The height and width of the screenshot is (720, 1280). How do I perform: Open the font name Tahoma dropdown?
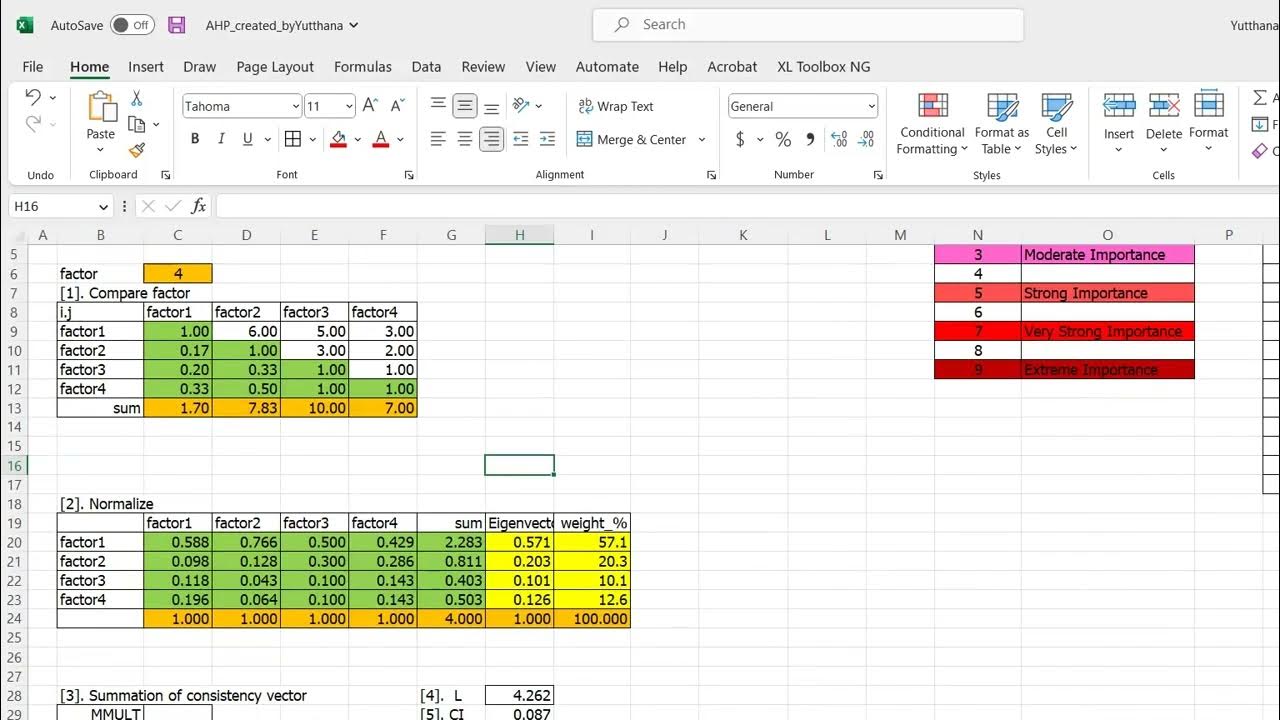(x=296, y=106)
